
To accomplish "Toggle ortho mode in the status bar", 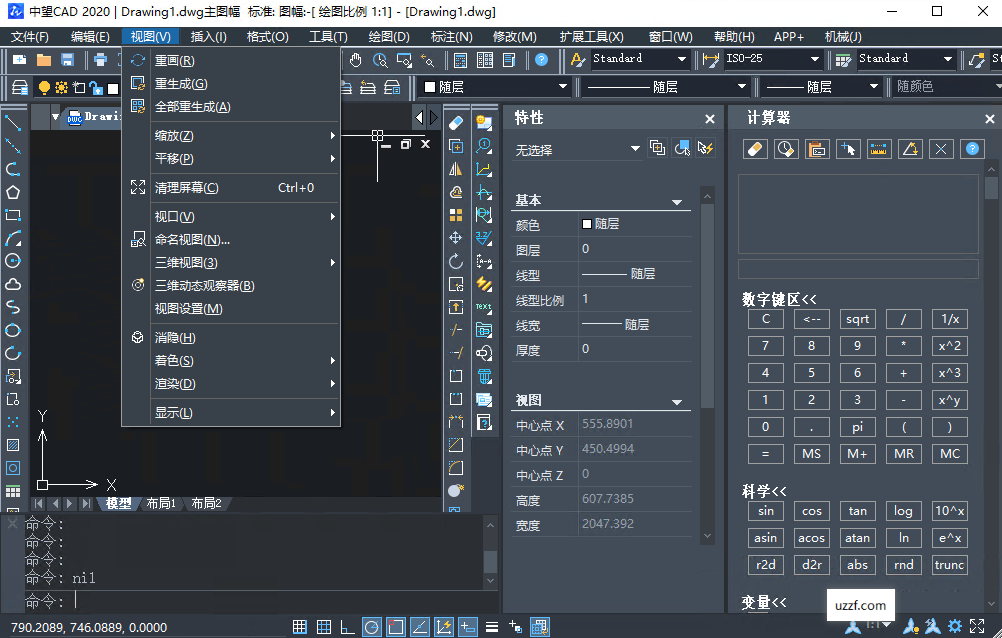I will [x=346, y=627].
